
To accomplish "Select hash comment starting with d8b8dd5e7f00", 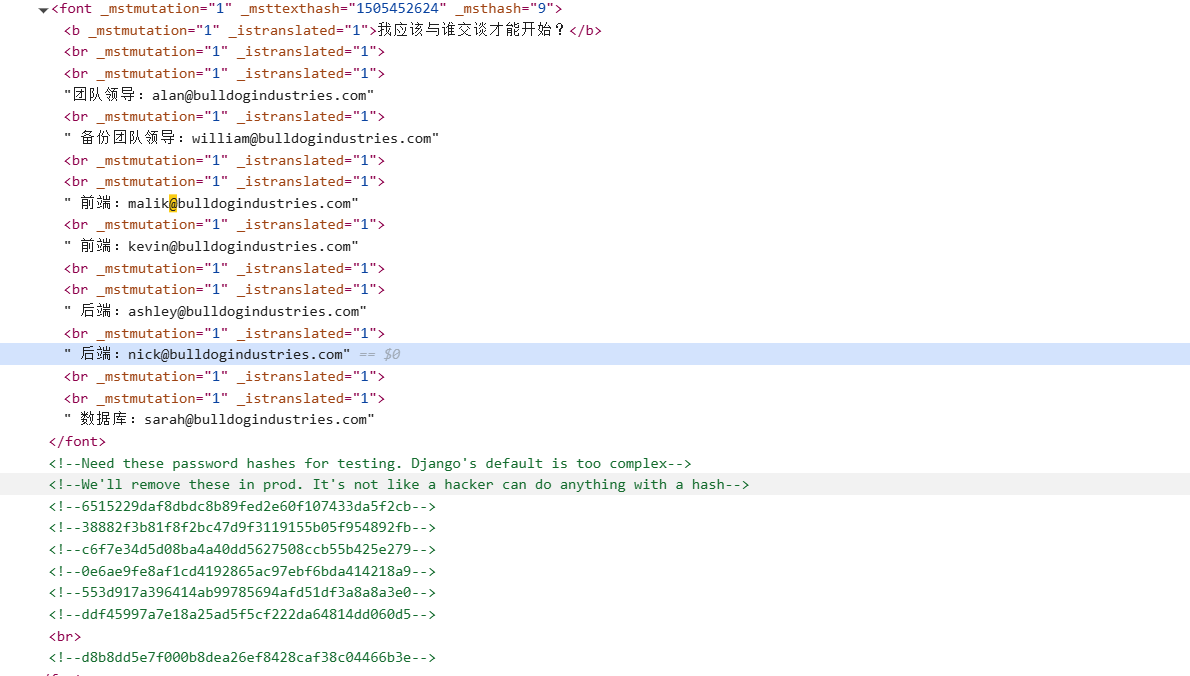I will coord(242,658).
